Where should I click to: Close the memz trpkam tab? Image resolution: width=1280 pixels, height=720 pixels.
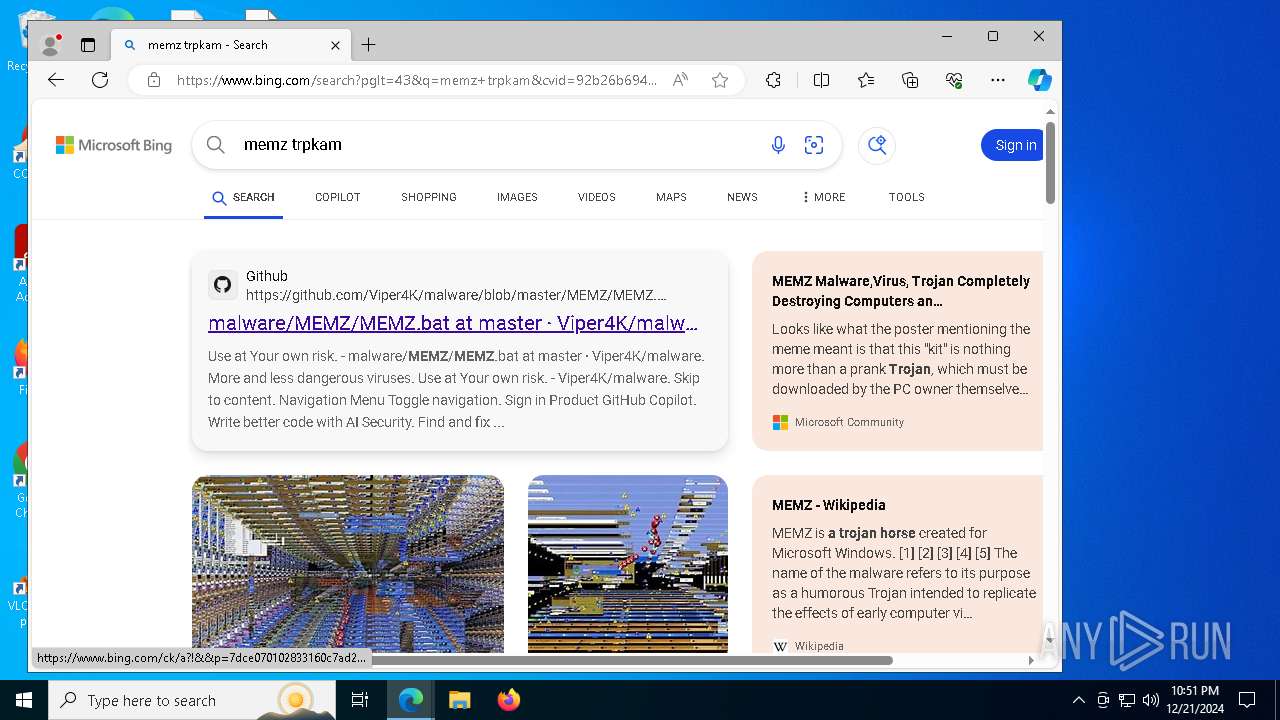pyautogui.click(x=335, y=45)
